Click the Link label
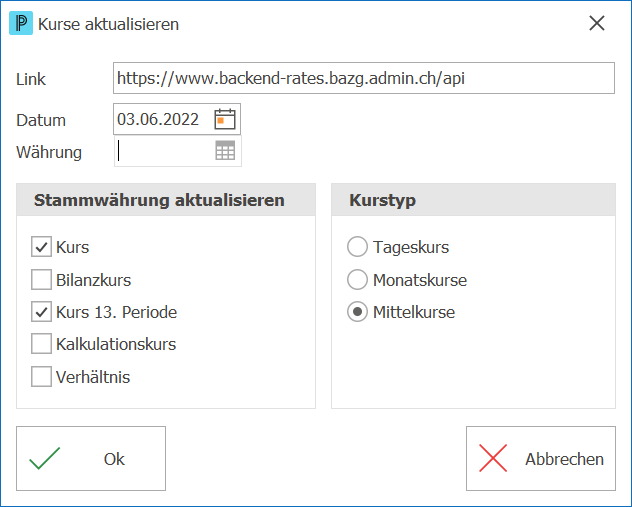This screenshot has width=632, height=507. [x=31, y=79]
